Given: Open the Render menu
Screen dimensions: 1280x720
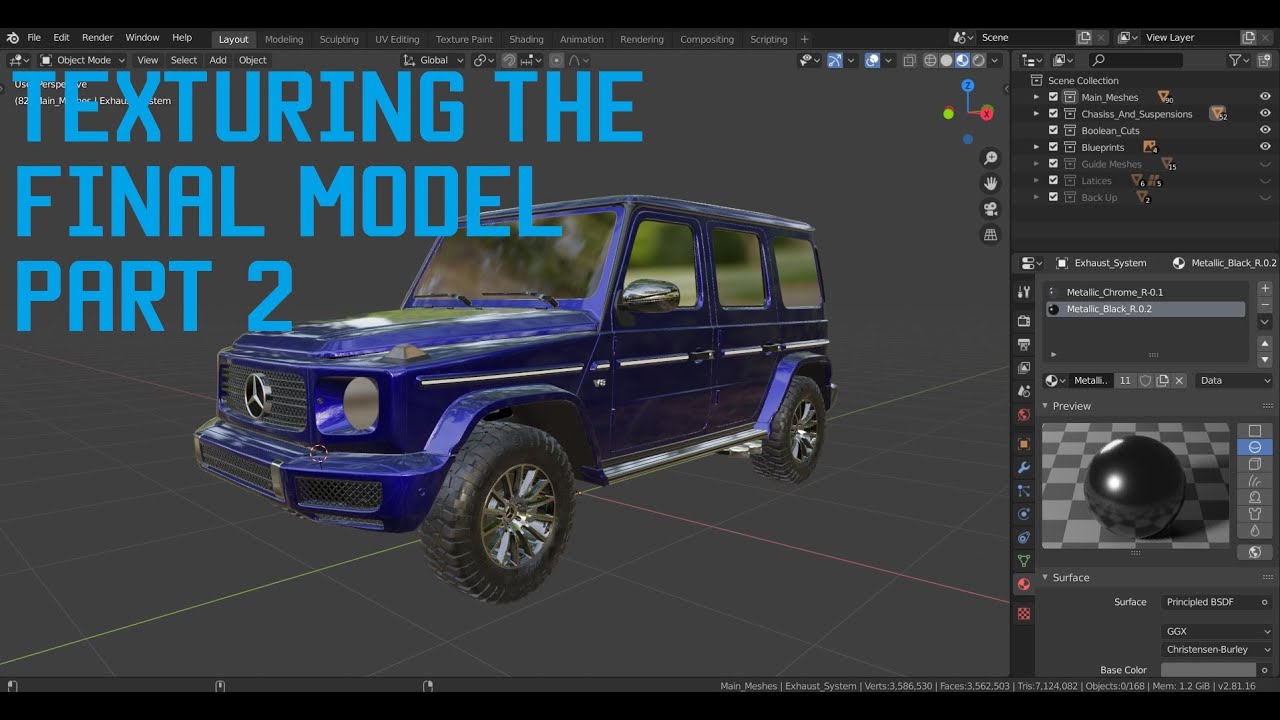Looking at the screenshot, I should (97, 38).
